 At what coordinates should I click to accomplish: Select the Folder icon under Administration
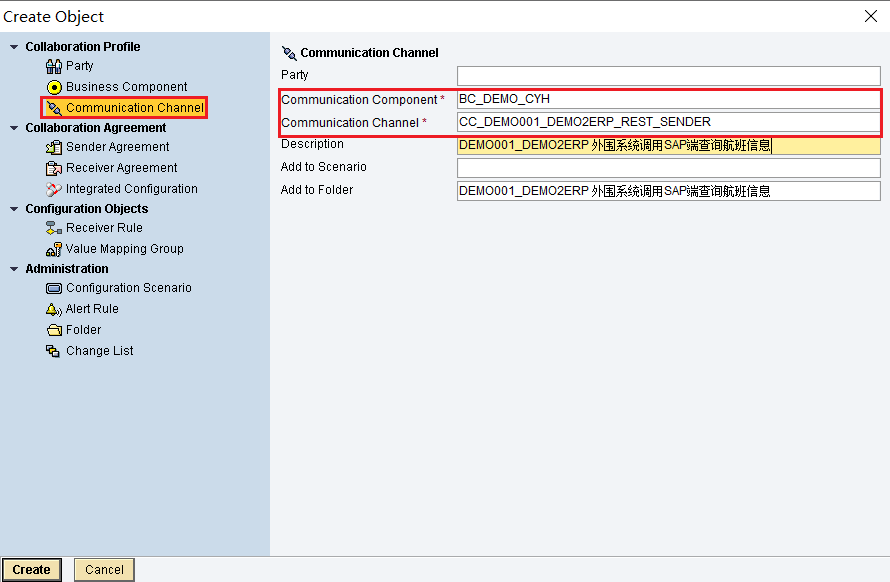(x=54, y=330)
